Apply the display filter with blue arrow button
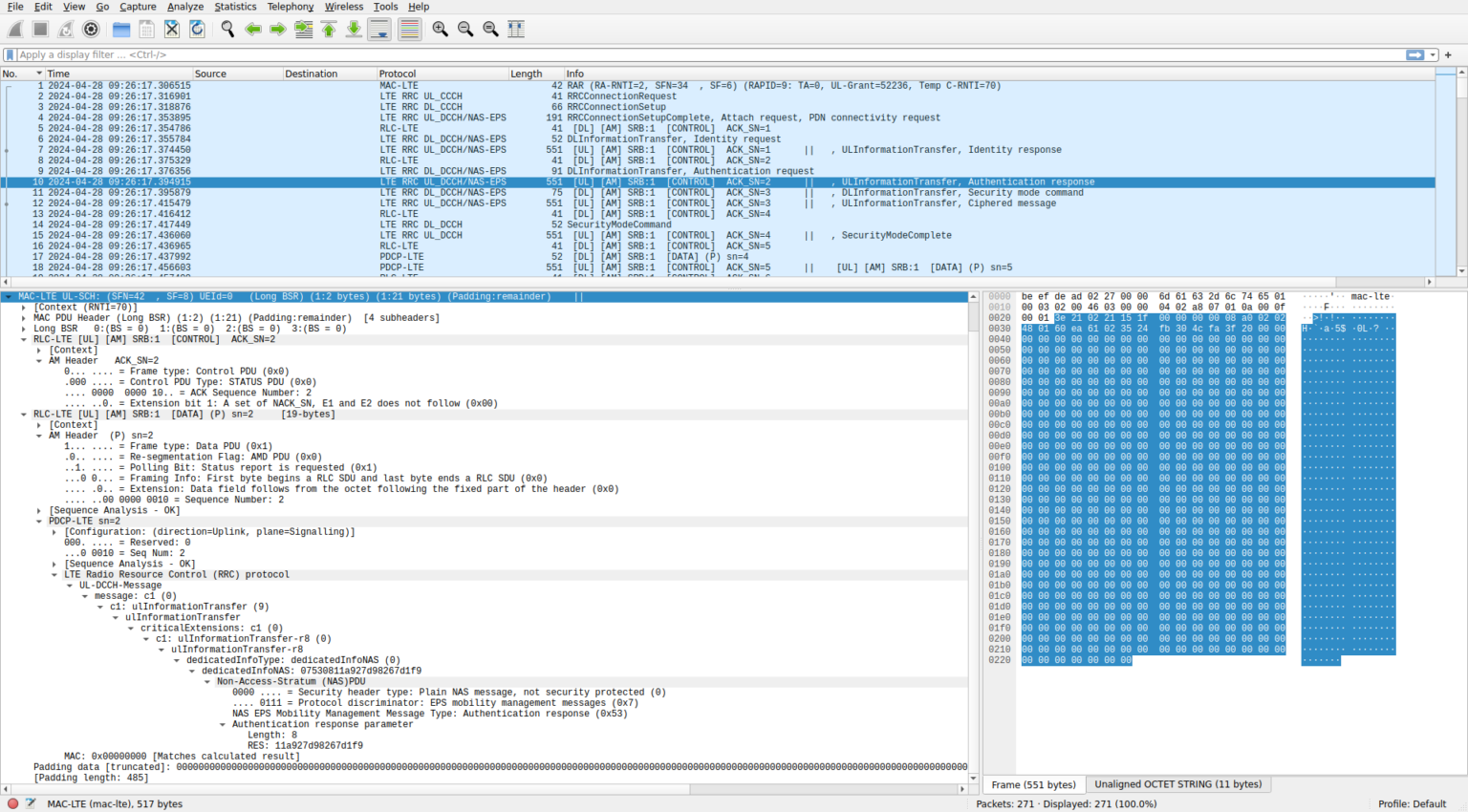Viewport: 1468px width, 812px height. 1414,54
